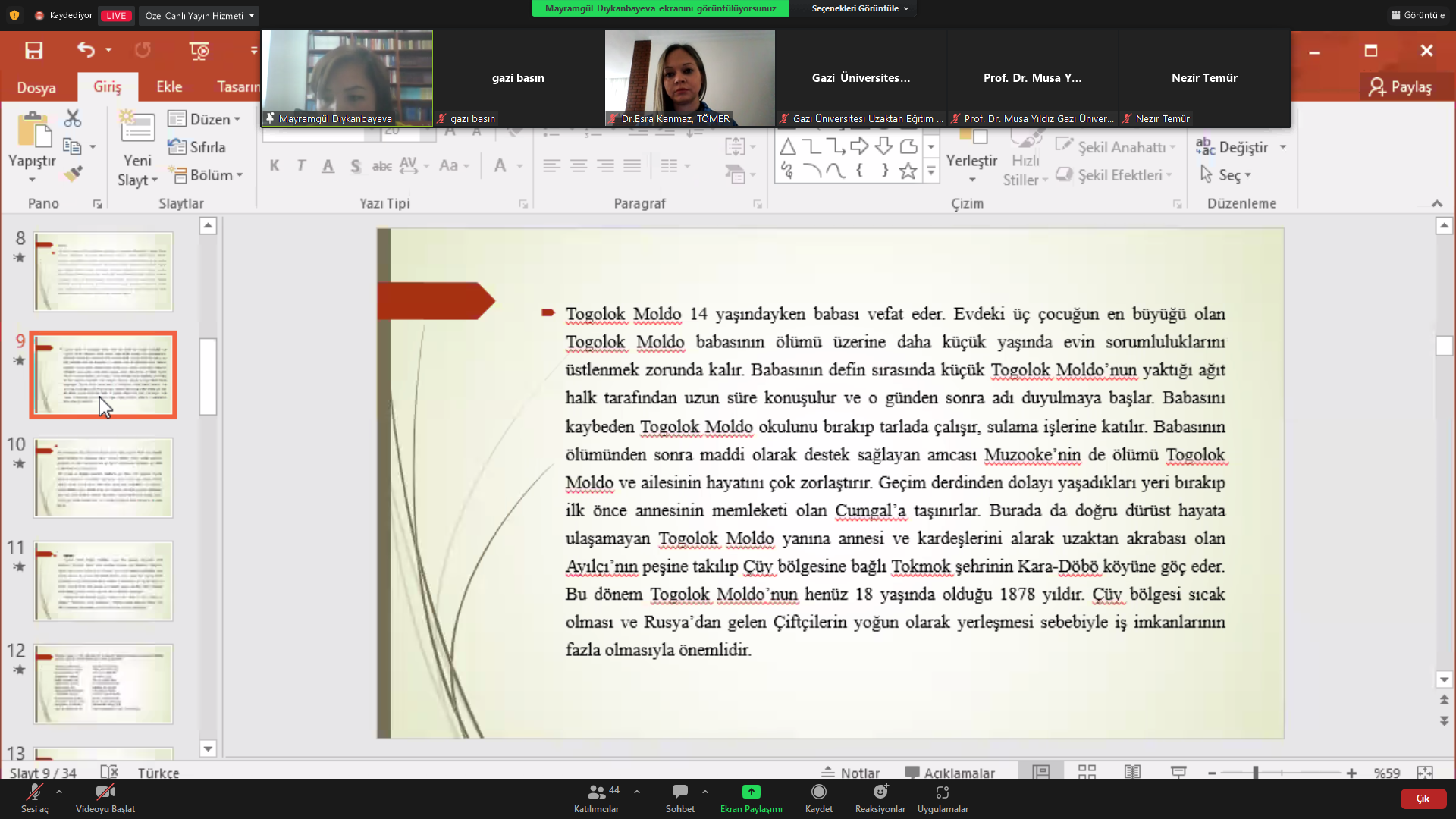Click the Yeni Slayt new slide icon
Image resolution: width=1456 pixels, height=819 pixels.
click(x=137, y=127)
